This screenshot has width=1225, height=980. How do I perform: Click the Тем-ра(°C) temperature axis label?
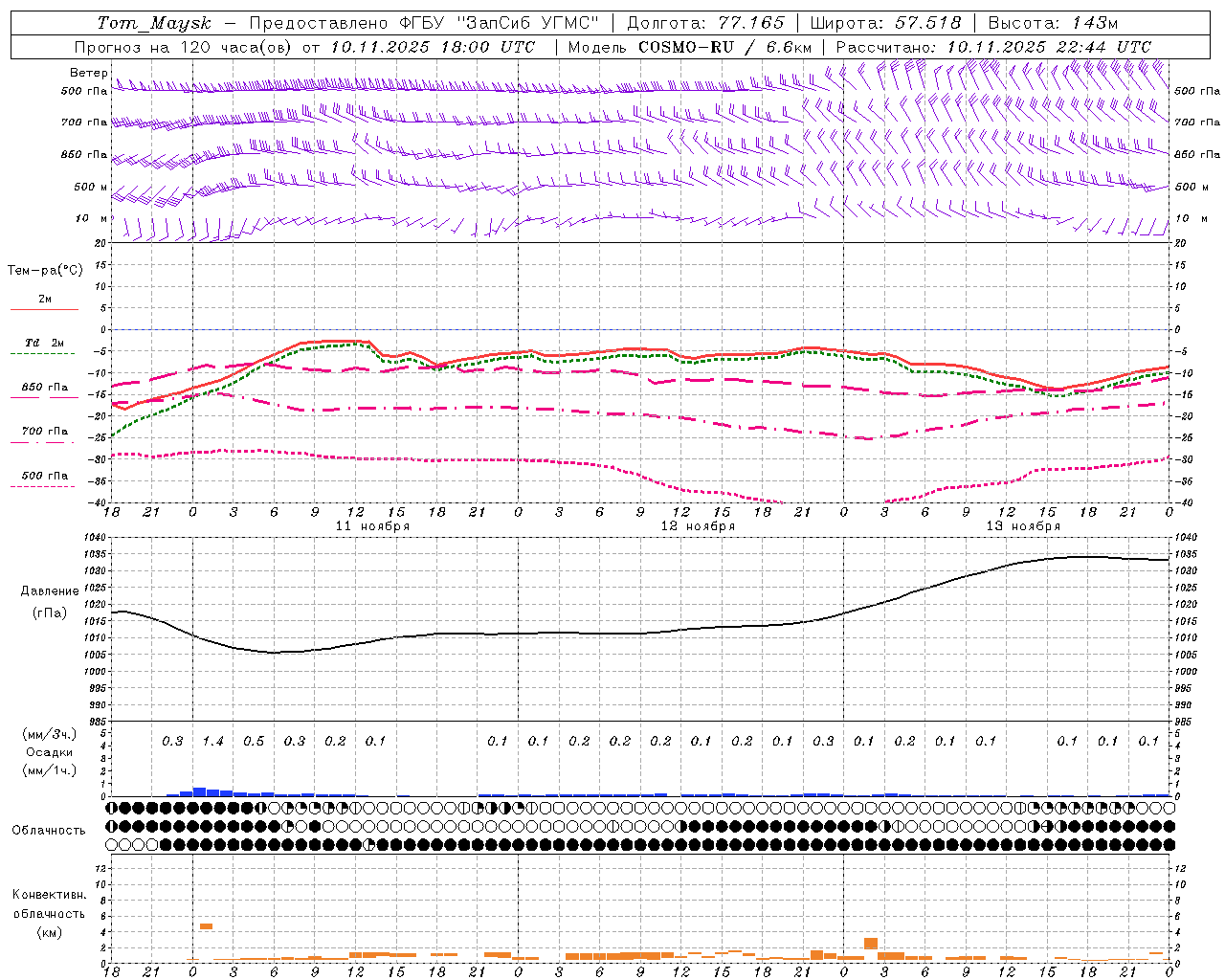(x=45, y=271)
